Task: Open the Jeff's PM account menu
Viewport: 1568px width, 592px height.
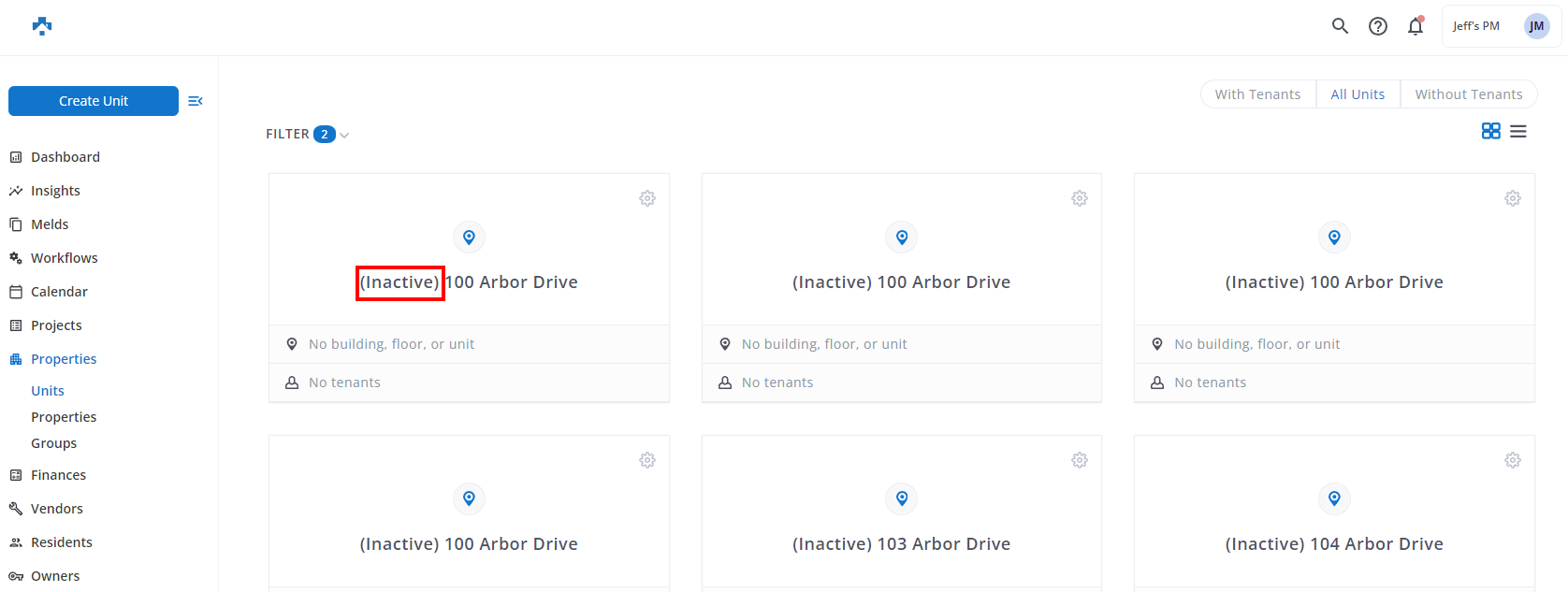Action: [1501, 26]
